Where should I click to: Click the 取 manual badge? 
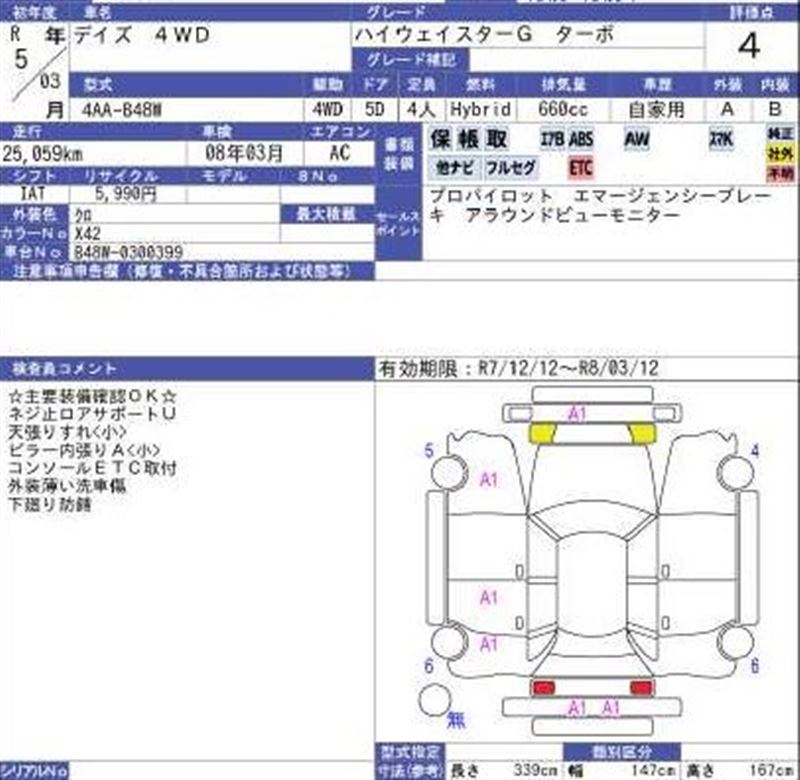[496, 139]
